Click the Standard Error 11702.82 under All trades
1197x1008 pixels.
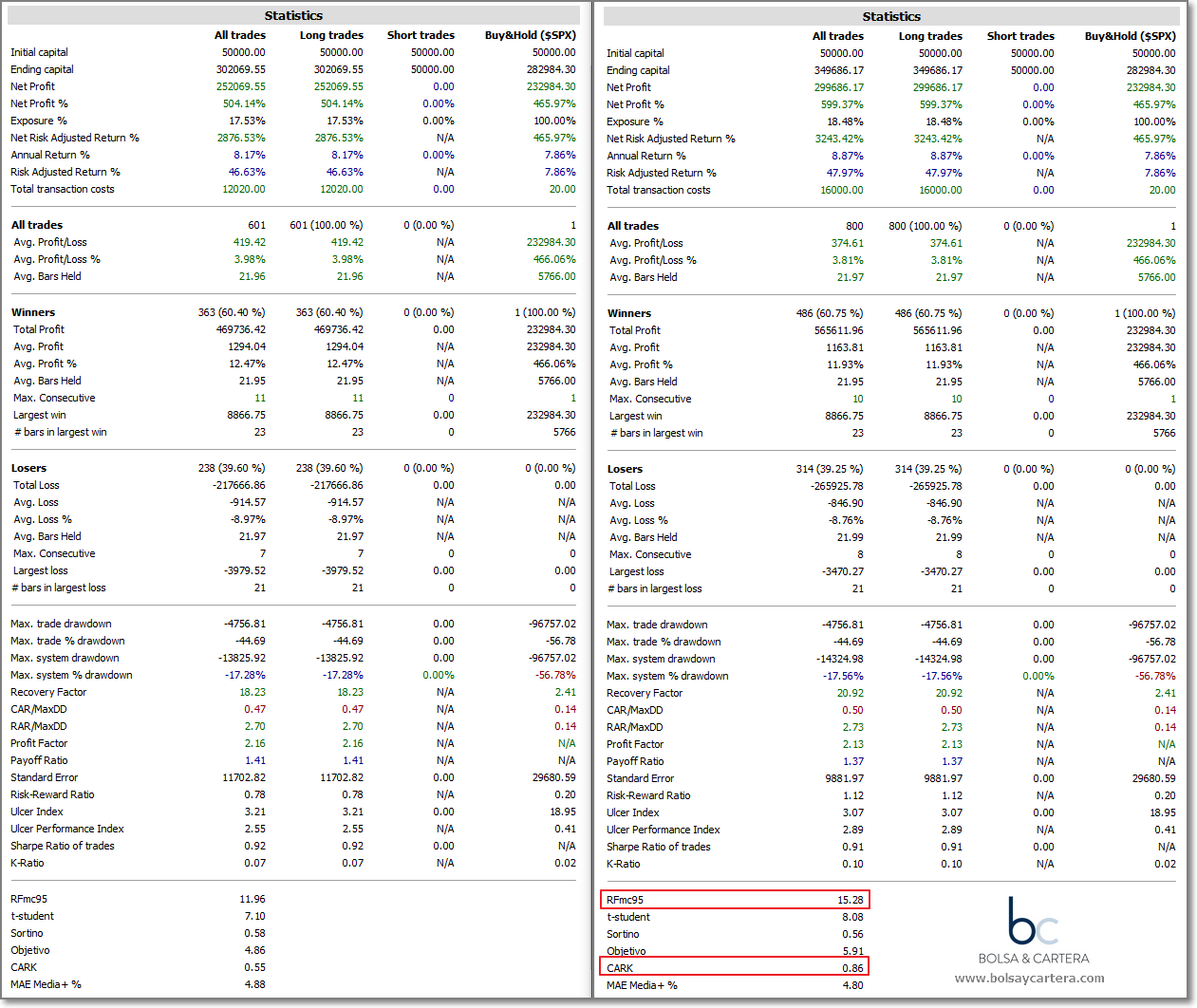point(245,777)
